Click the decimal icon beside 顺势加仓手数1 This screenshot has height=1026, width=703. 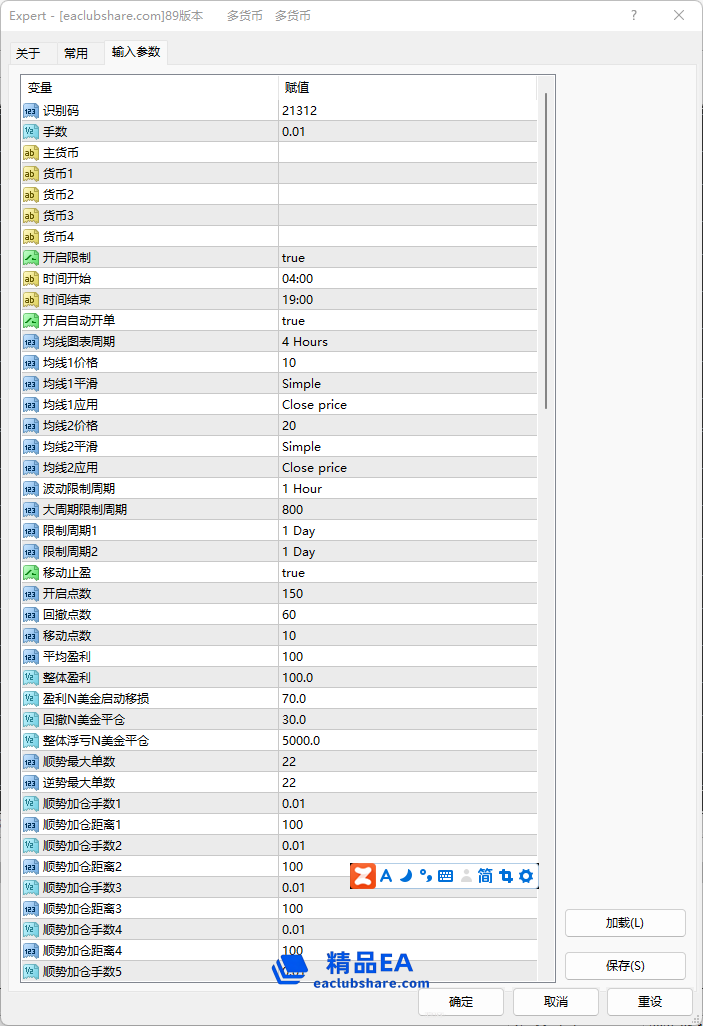31,804
